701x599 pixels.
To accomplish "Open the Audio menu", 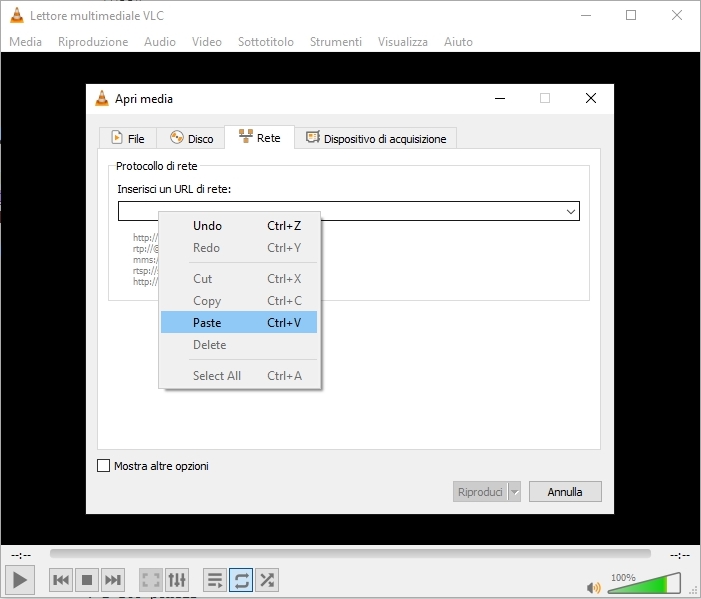I will [160, 42].
